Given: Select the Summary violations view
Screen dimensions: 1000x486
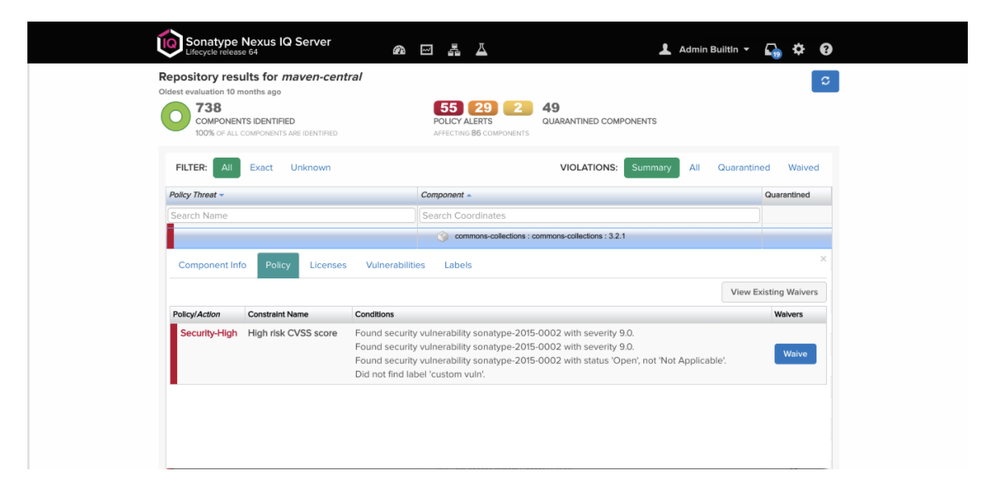Looking at the screenshot, I should click(651, 168).
